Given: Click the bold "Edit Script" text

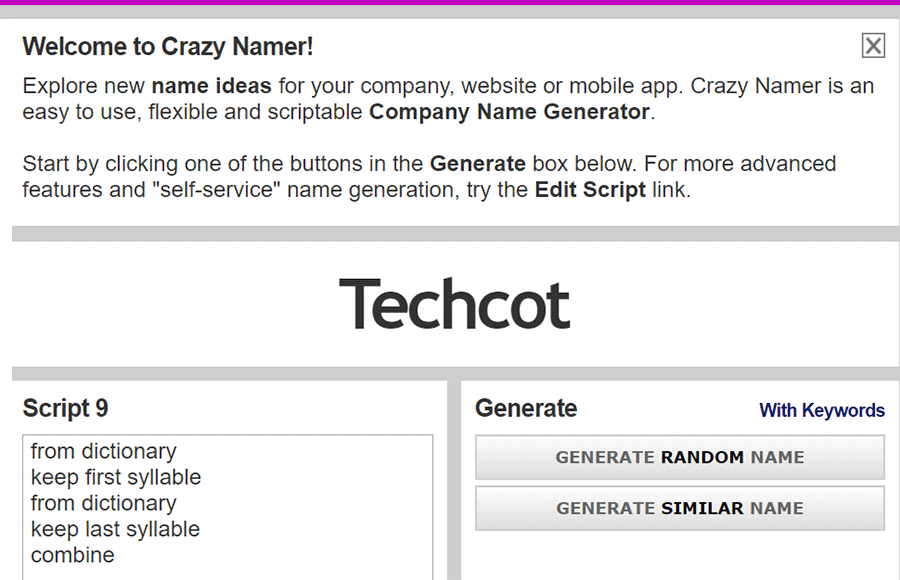Looking at the screenshot, I should pyautogui.click(x=590, y=190).
